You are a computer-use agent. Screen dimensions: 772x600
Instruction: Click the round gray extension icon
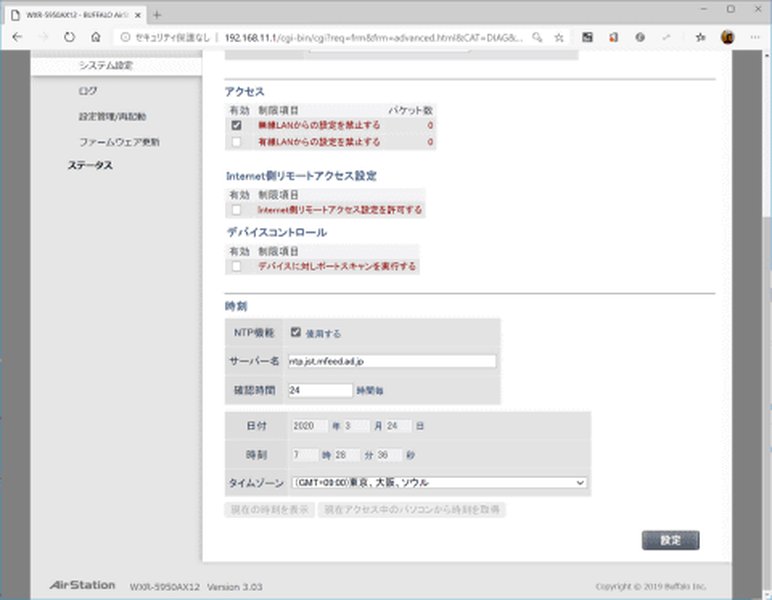click(x=640, y=37)
